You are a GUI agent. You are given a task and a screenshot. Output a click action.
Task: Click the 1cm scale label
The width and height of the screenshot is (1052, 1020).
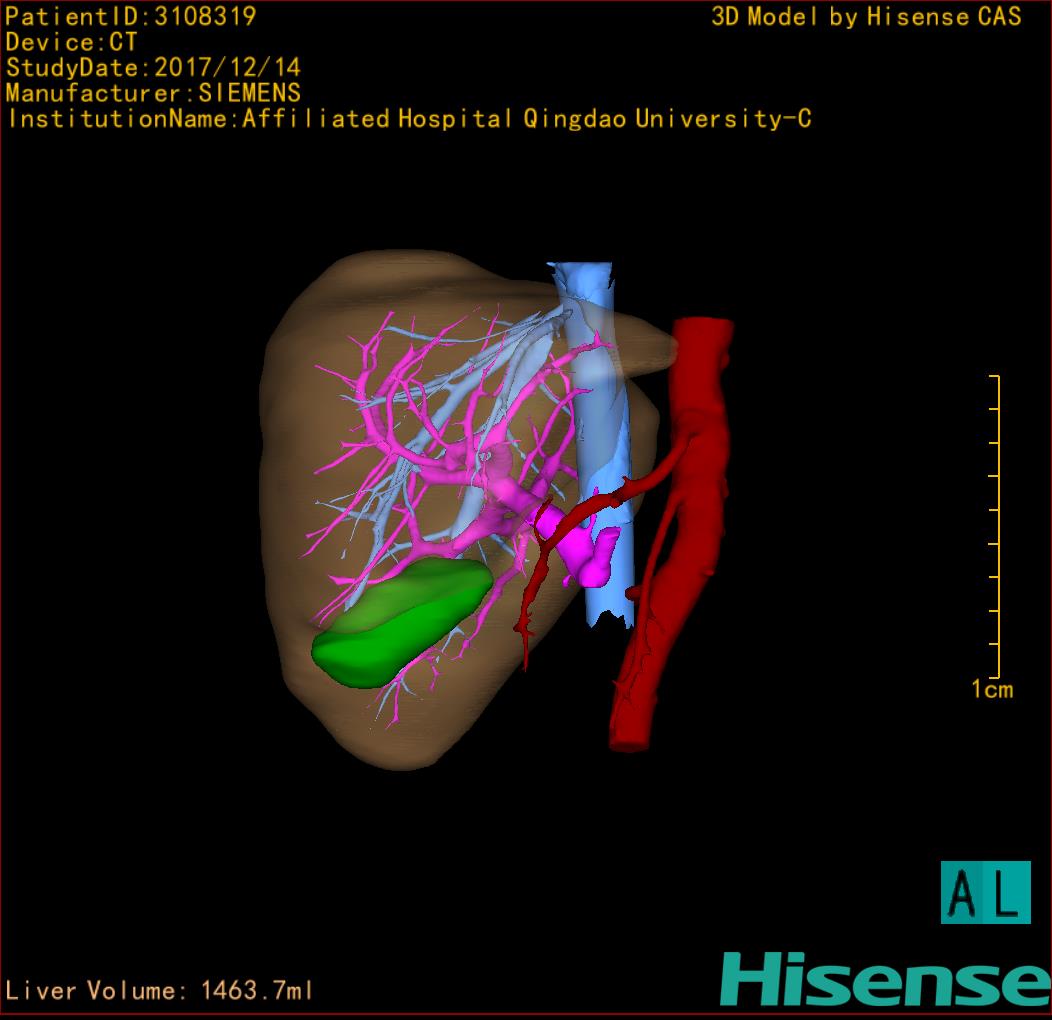click(991, 689)
